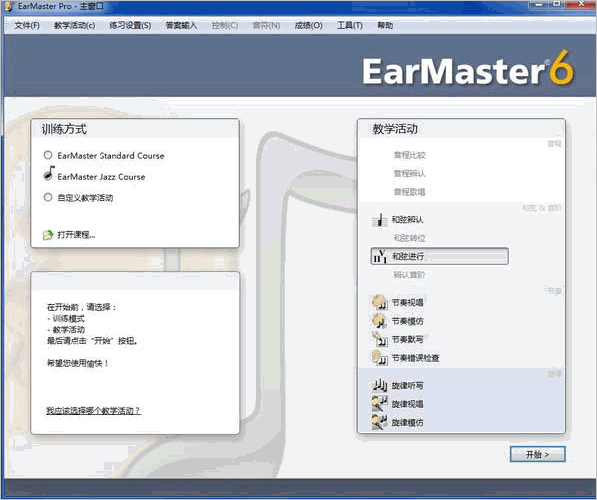Select the 节奏默写 activity label
Viewport: 597px width, 500px height.
click(x=407, y=339)
